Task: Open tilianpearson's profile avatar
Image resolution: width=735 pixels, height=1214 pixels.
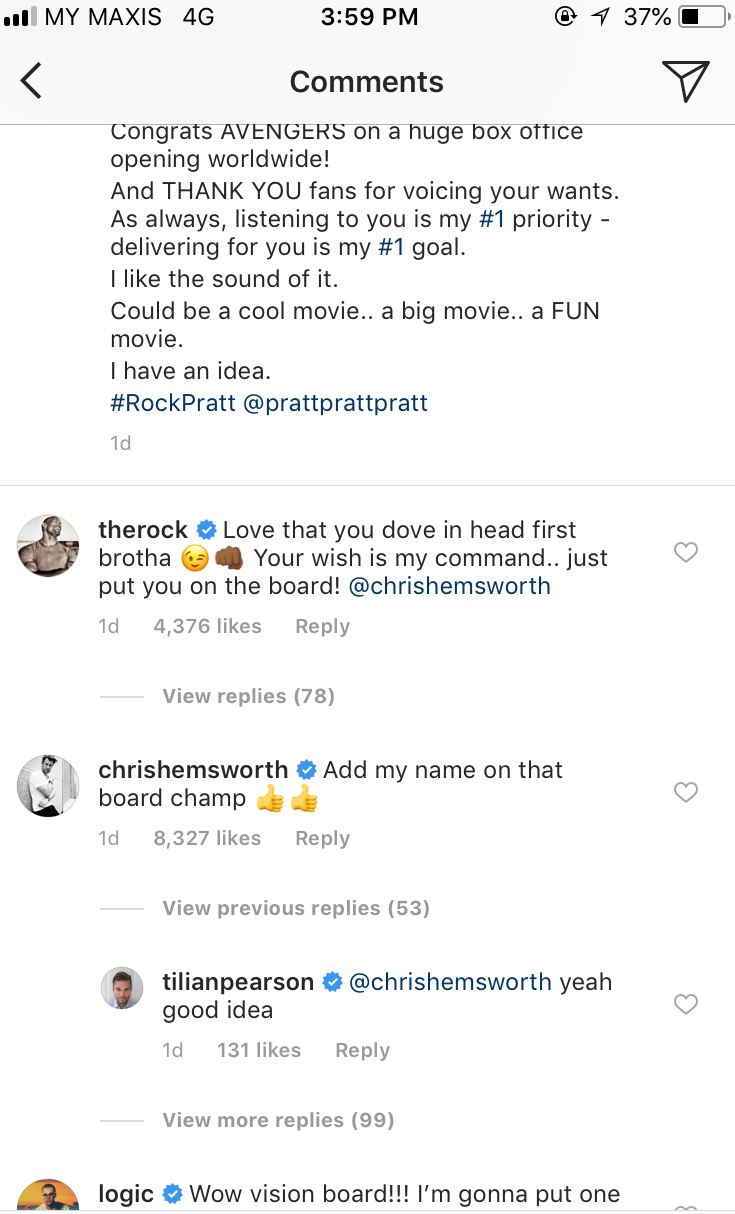Action: 122,988
